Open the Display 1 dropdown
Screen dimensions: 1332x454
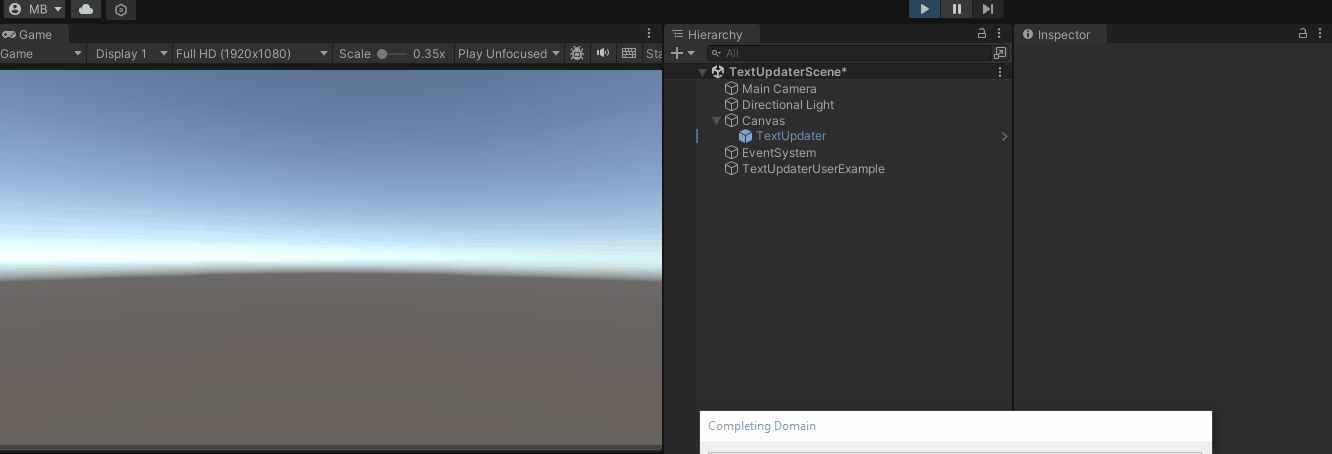[x=130, y=54]
